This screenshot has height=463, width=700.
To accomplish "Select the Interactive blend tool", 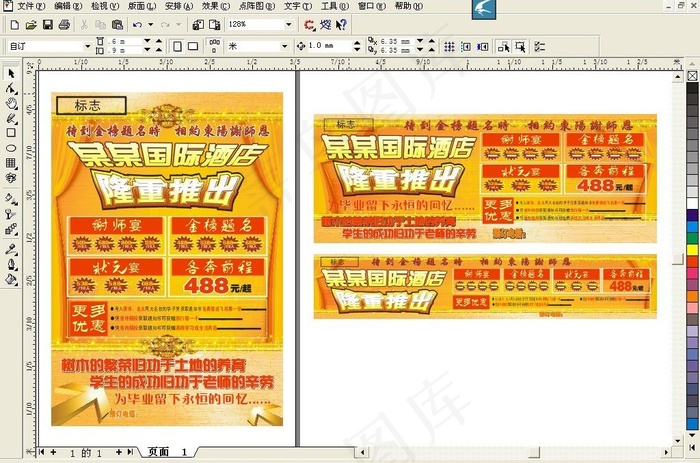I will click(x=11, y=229).
